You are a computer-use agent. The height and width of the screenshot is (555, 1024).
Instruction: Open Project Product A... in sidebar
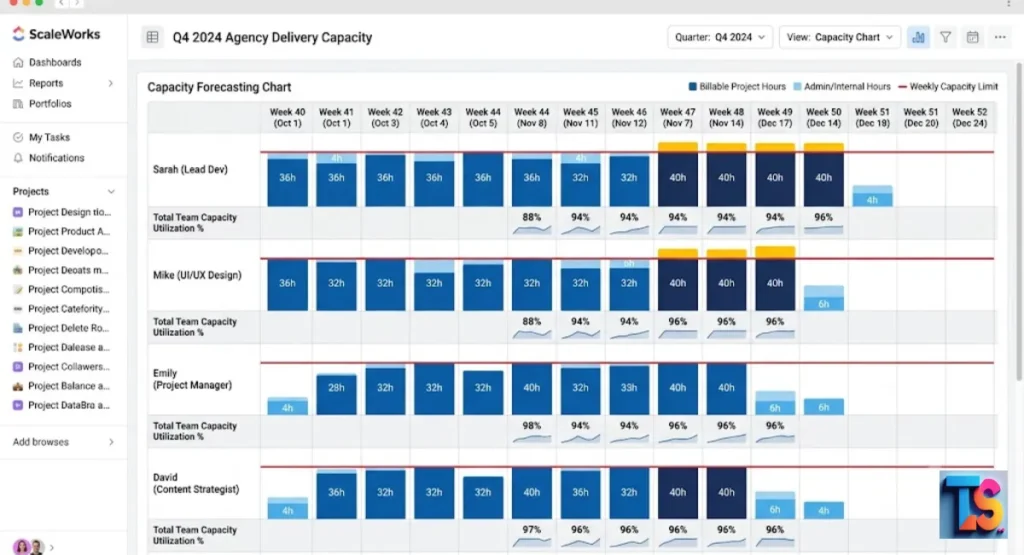(69, 231)
